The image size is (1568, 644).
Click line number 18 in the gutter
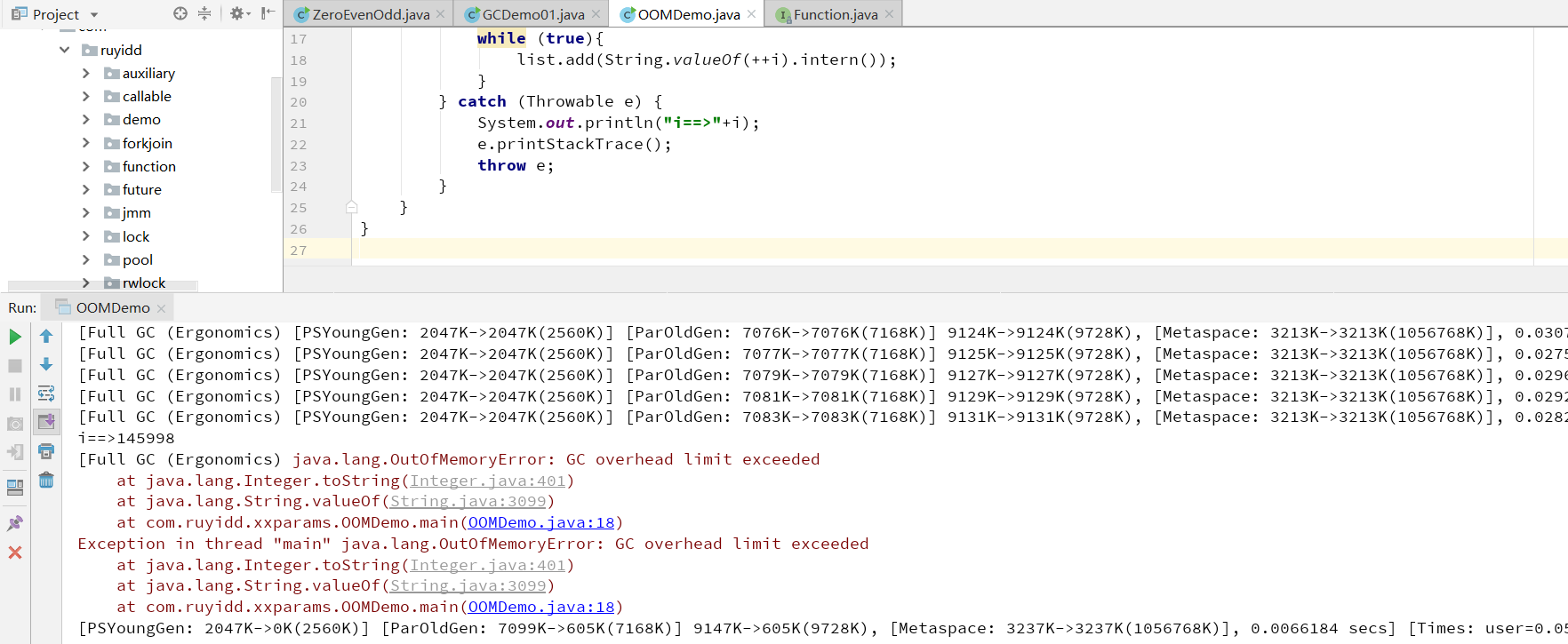point(299,60)
